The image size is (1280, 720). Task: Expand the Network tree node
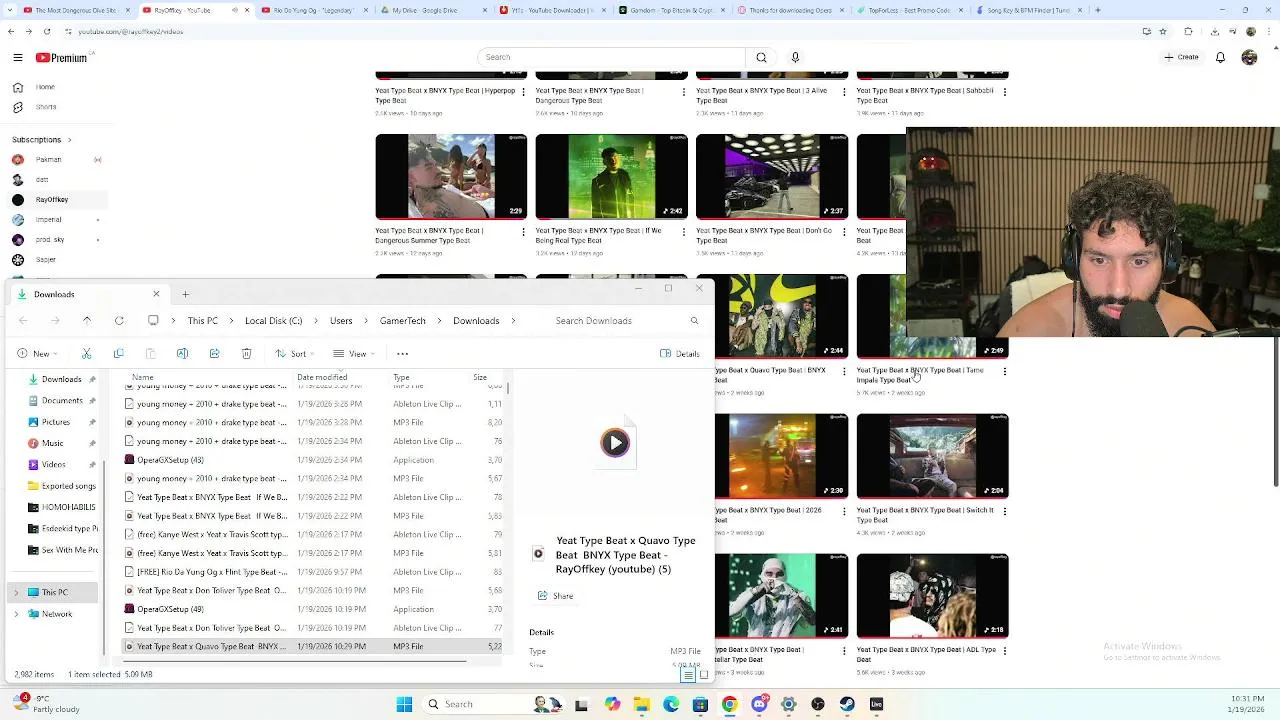click(x=16, y=614)
